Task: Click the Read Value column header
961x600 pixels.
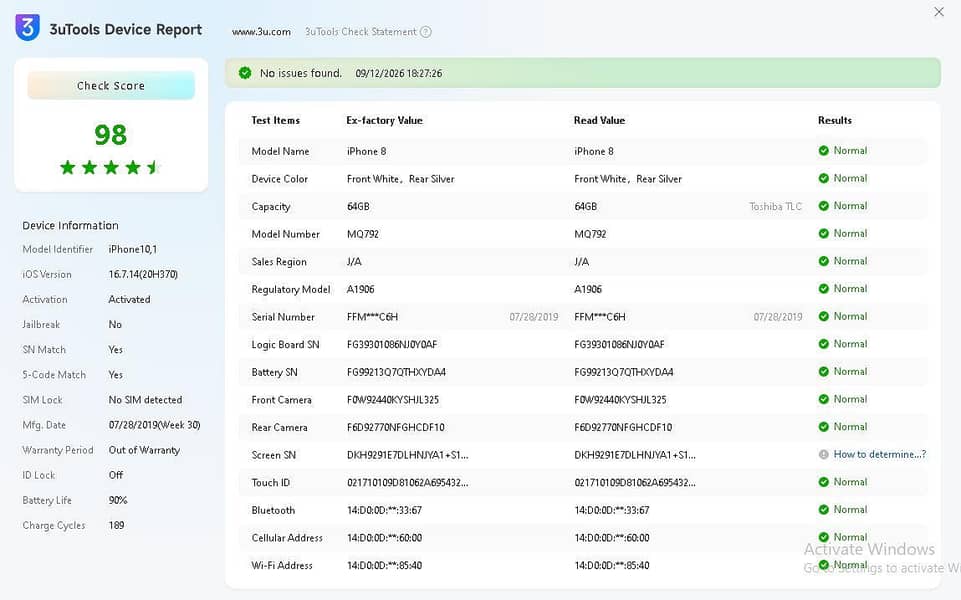Action: 599,120
